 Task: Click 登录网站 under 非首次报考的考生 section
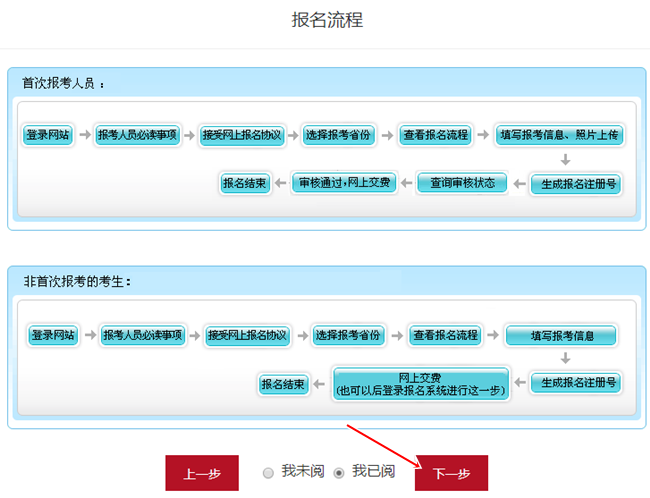[53, 335]
